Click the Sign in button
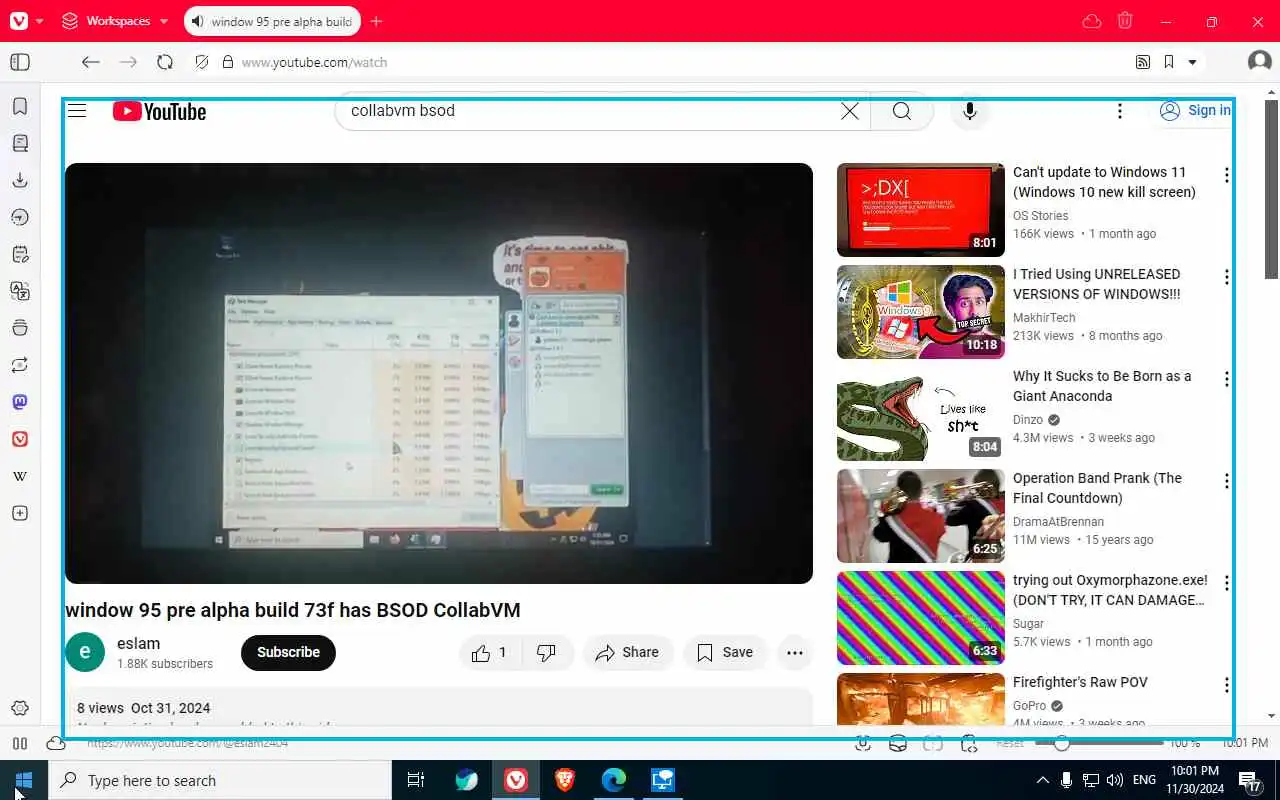 click(x=1195, y=111)
